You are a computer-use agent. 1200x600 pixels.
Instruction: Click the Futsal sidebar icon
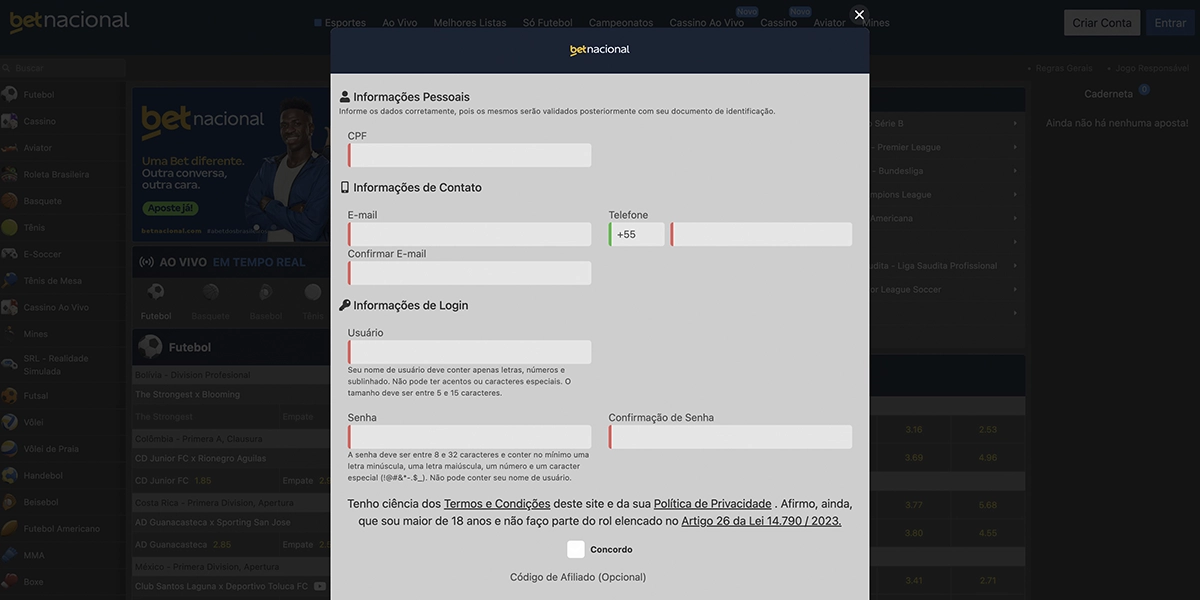pyautogui.click(x=10, y=395)
